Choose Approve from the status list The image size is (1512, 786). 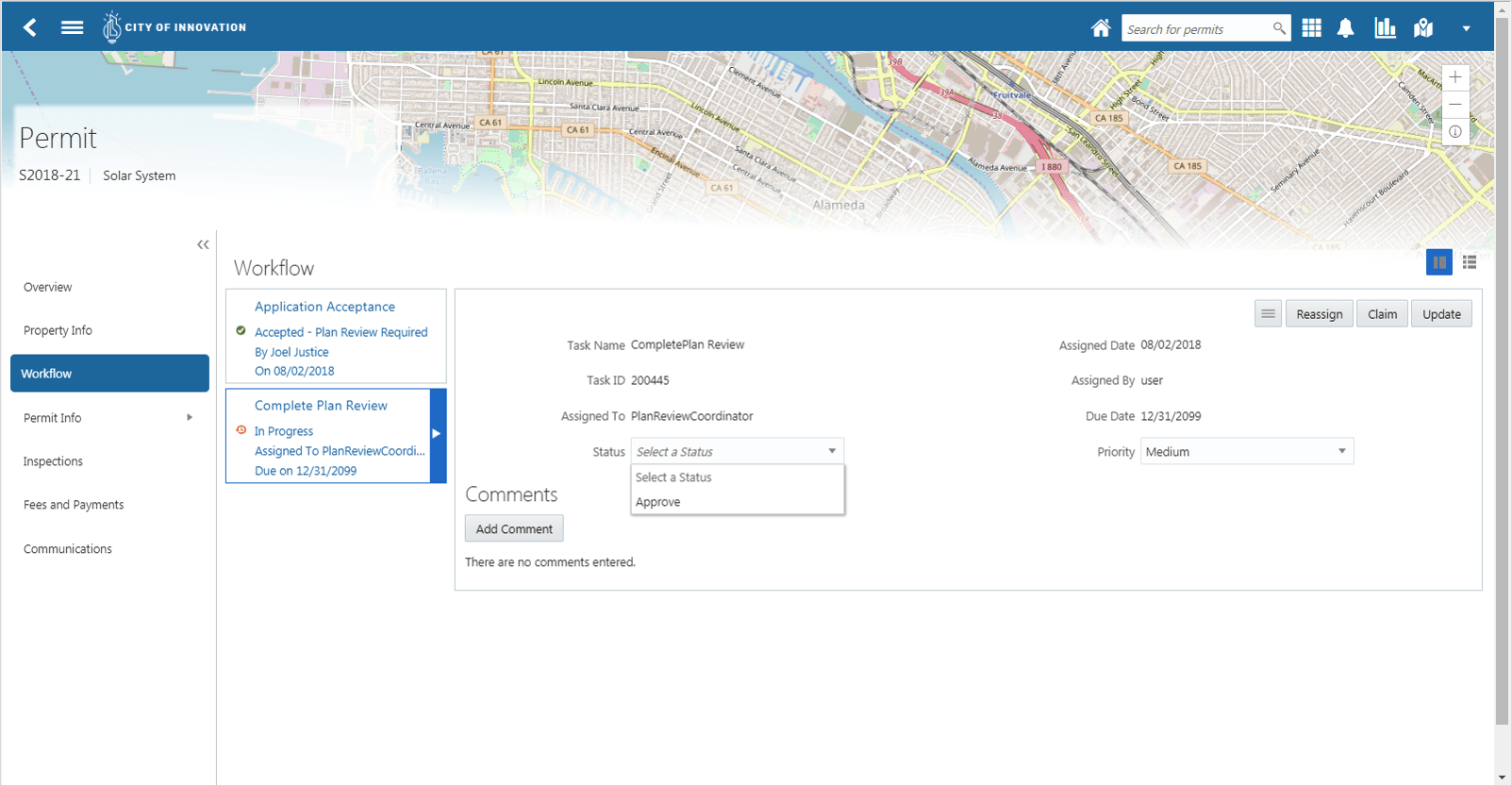tap(738, 502)
